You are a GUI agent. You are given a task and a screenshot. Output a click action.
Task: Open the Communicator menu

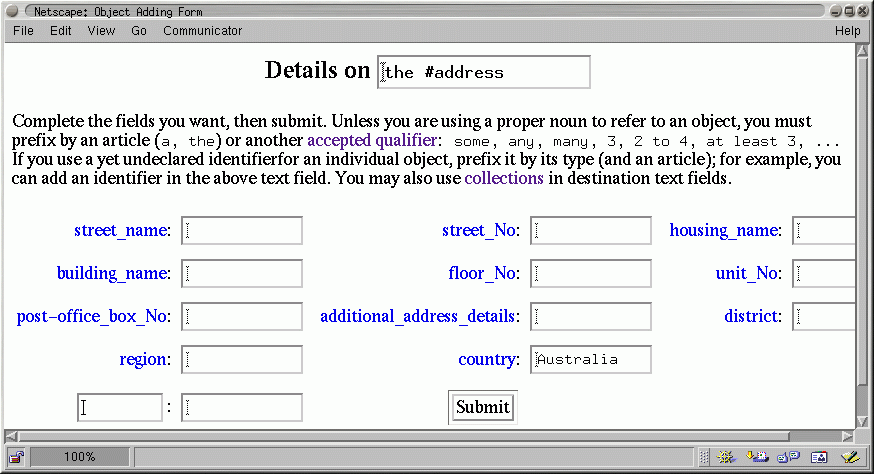[x=202, y=31]
